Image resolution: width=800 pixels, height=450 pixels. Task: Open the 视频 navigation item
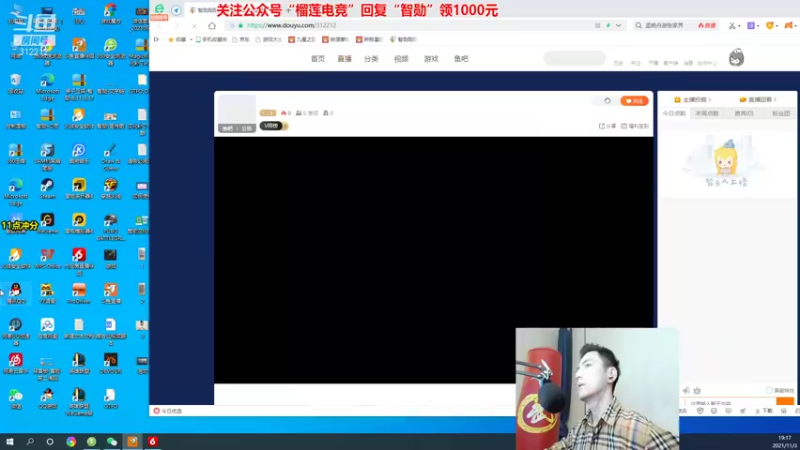tap(401, 59)
